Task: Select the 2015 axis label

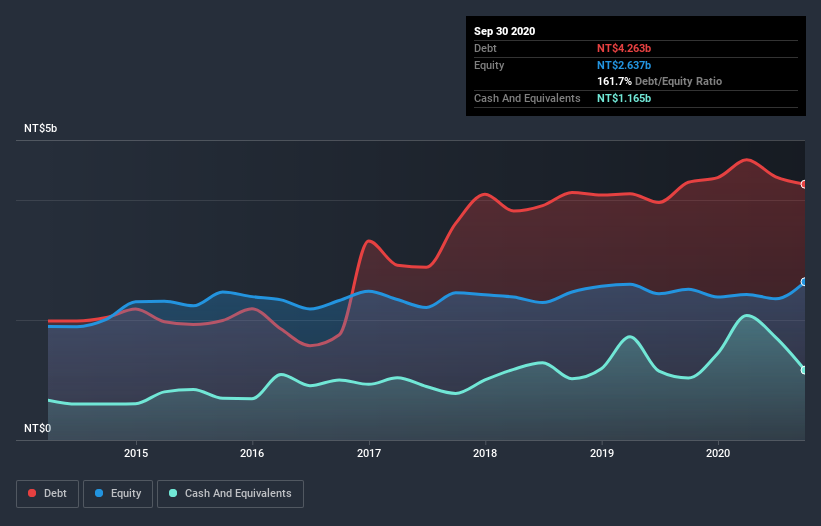Action: point(136,453)
